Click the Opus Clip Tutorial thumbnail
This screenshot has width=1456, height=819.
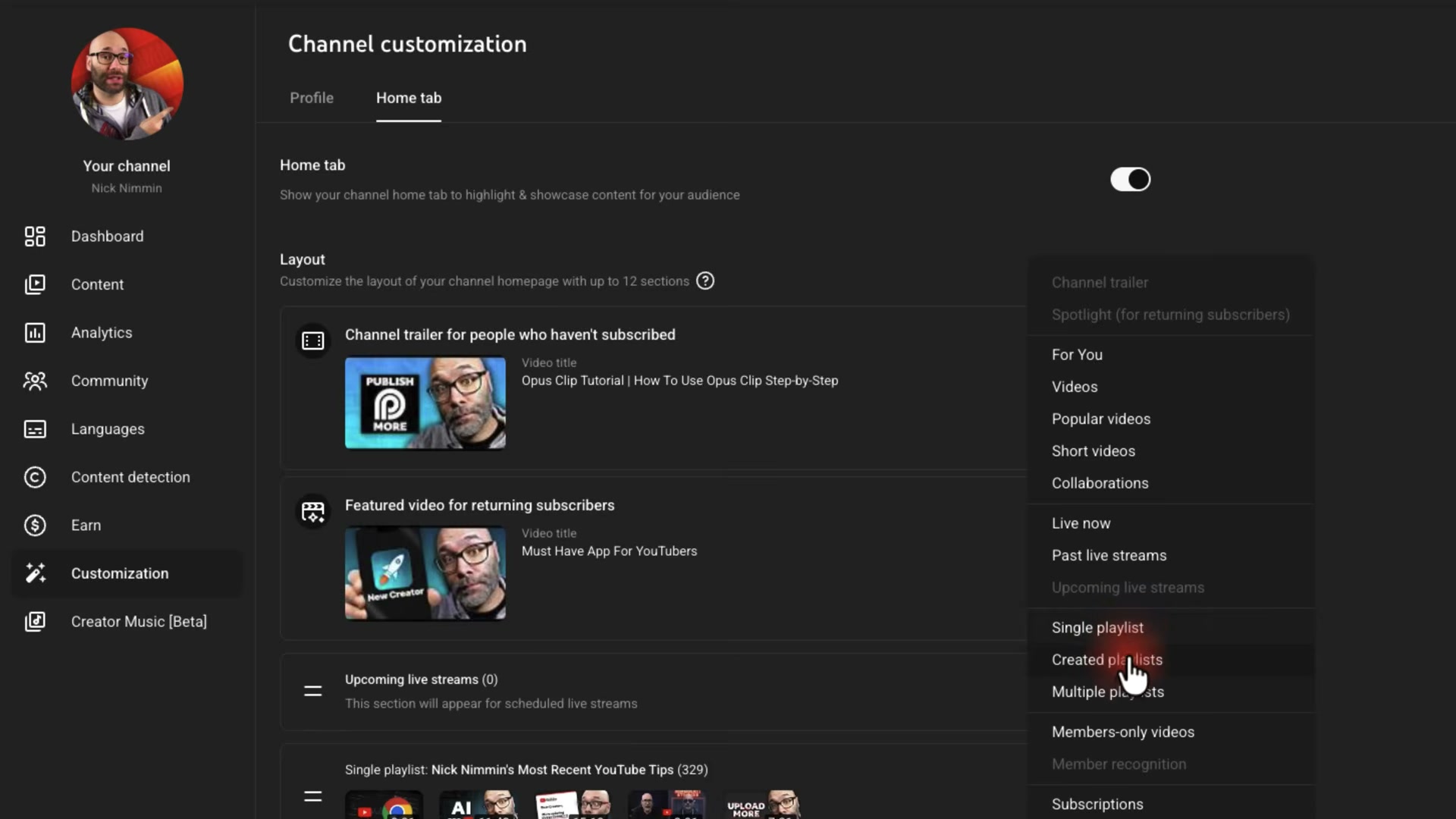425,403
